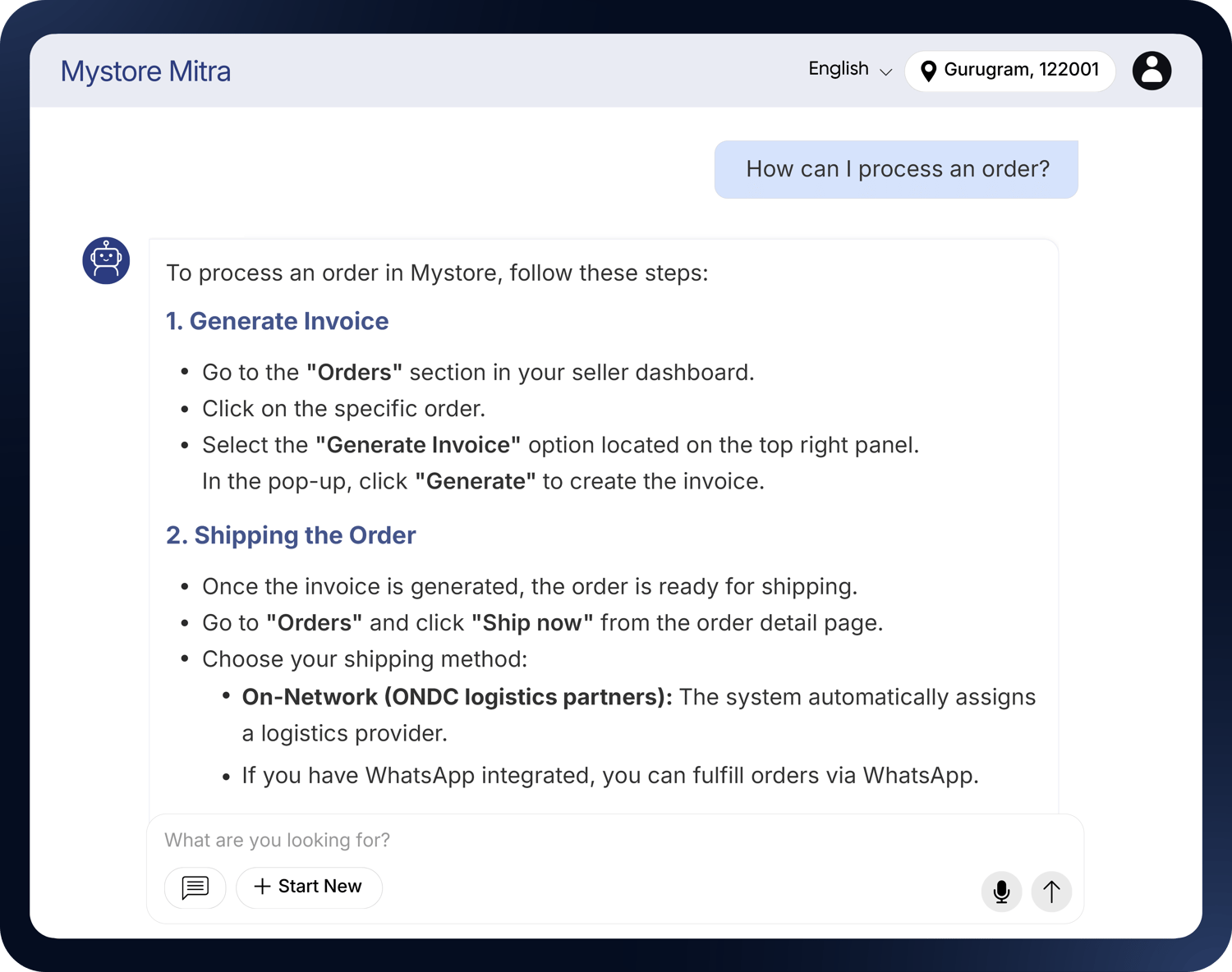
Task: Click the '1. Generate Invoice' heading
Action: coord(277,321)
